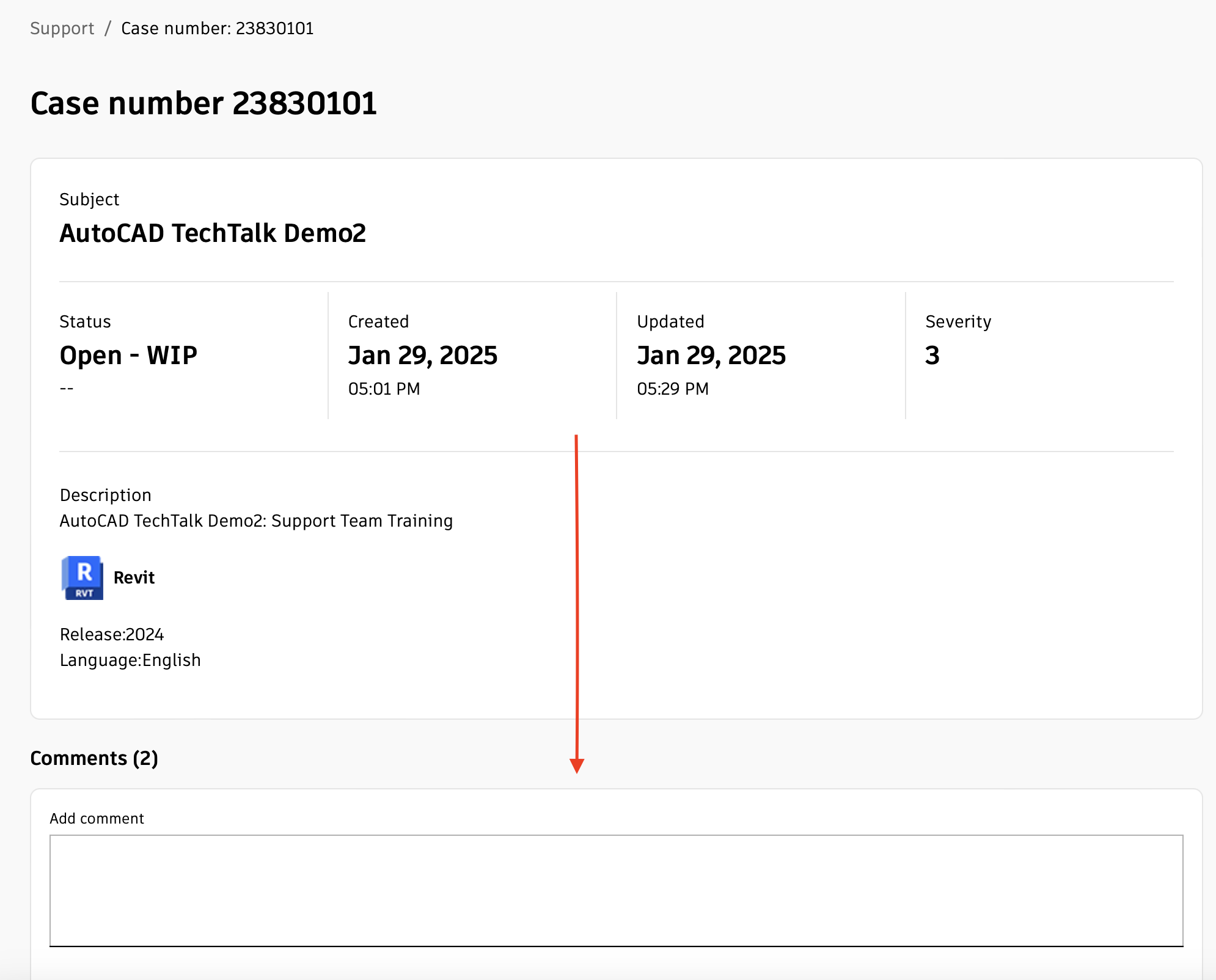Select the RVT badge on the Revit logo
Screen dimensions: 1216x980
click(x=83, y=593)
